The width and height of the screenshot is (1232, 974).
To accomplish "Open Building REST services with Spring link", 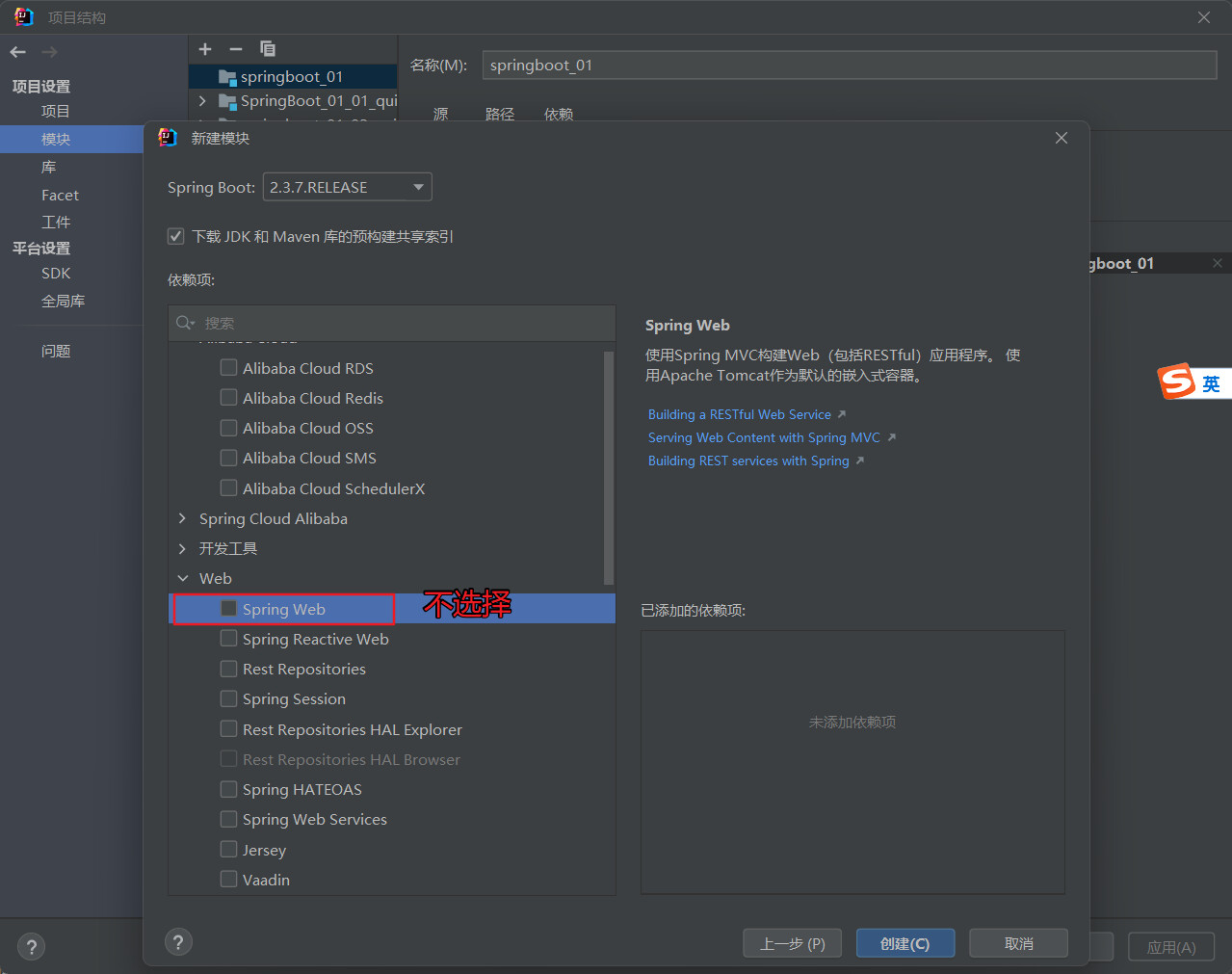I will tap(748, 461).
